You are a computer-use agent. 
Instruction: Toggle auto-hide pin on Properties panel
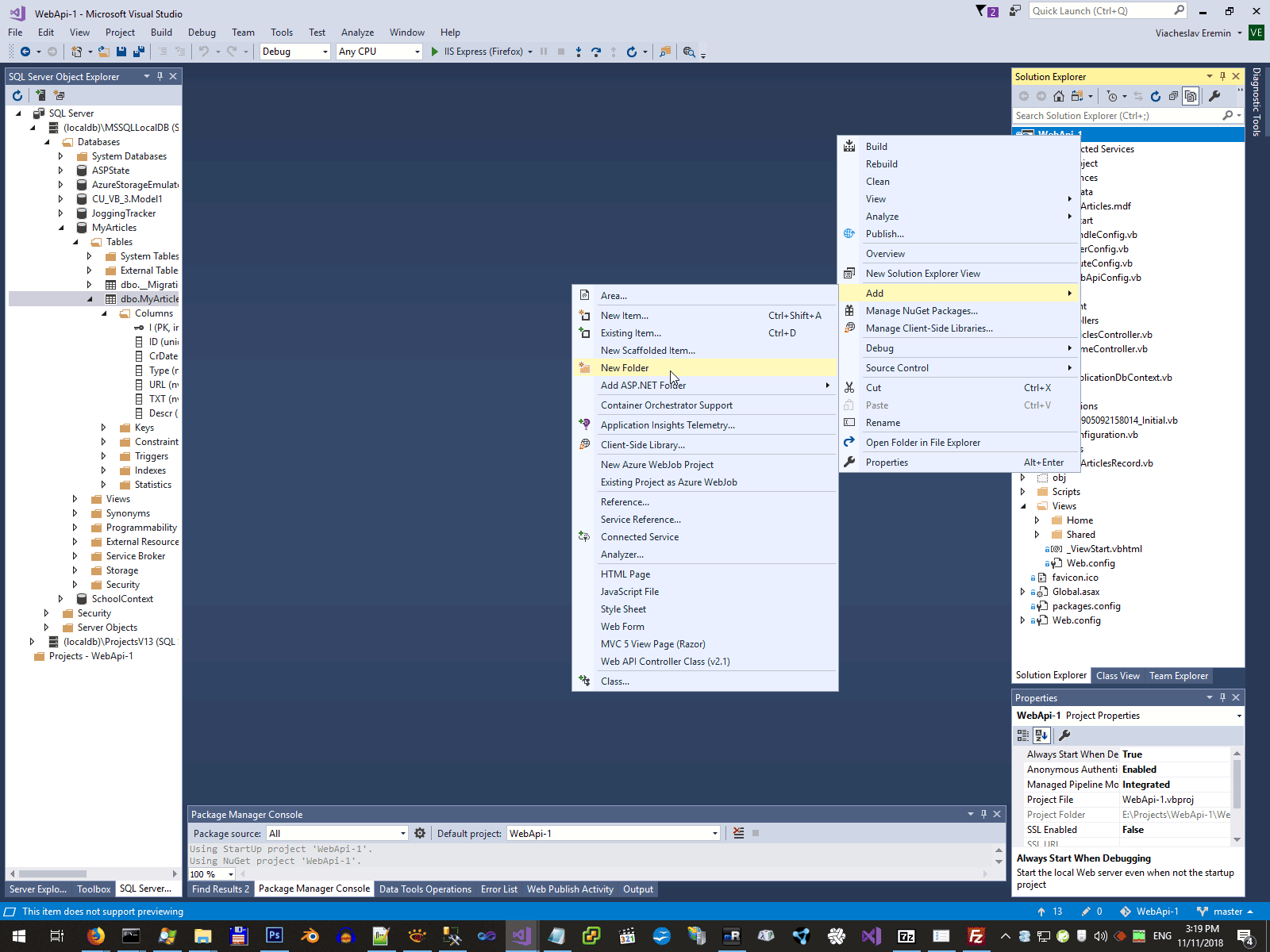point(1223,697)
